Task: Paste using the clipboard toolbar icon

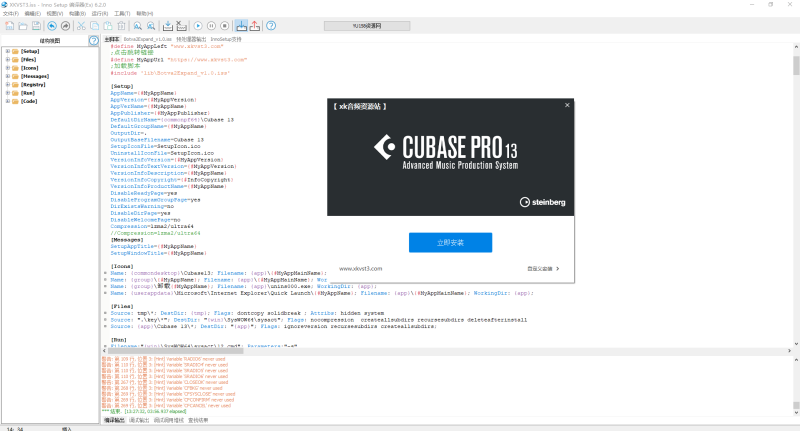Action: [108, 26]
